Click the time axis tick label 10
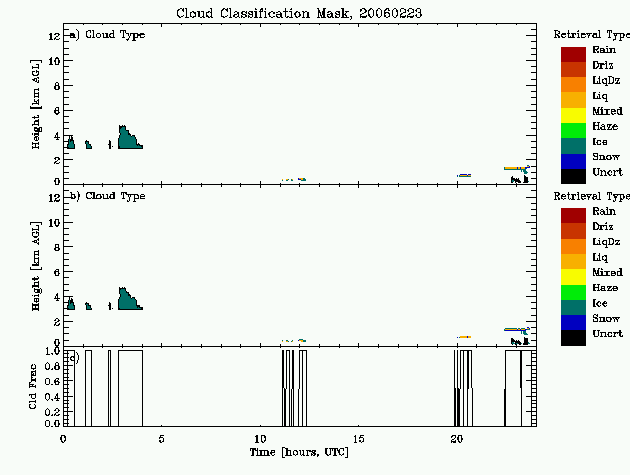 (x=260, y=438)
